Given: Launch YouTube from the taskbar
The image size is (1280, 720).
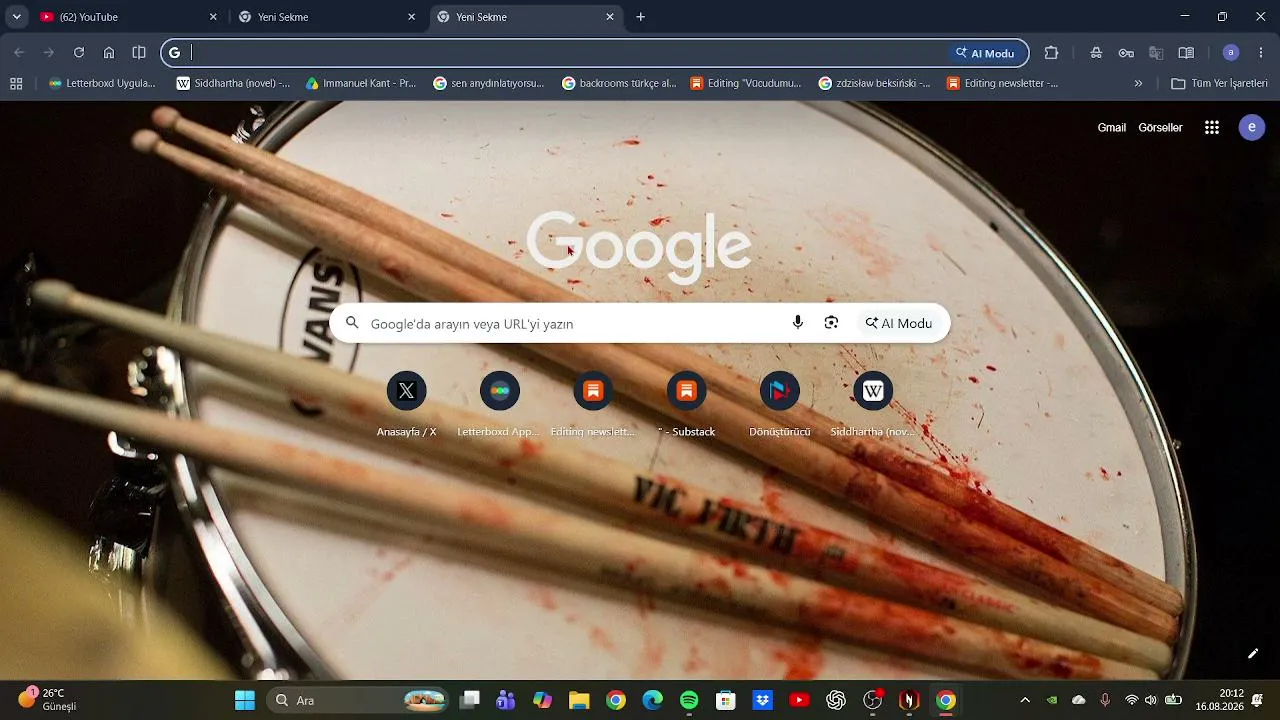Looking at the screenshot, I should coord(799,700).
